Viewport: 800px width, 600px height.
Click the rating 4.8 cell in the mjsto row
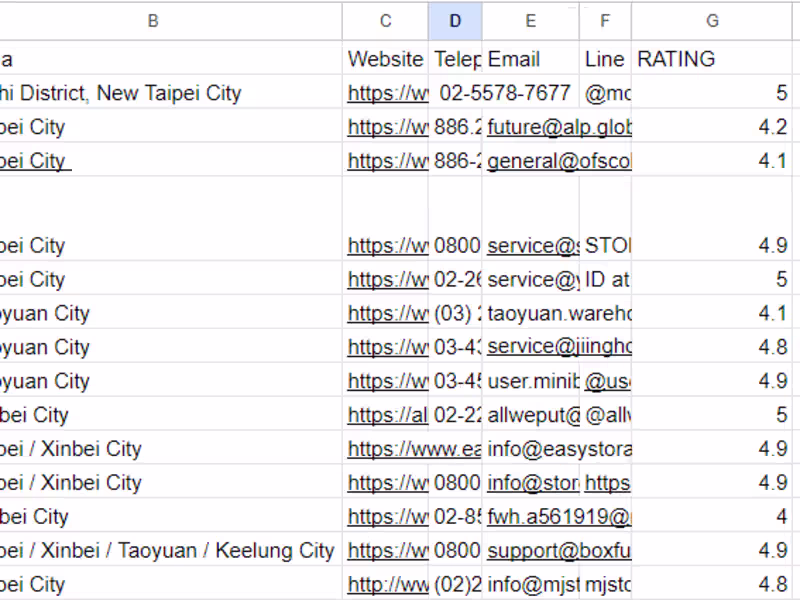pyautogui.click(x=712, y=584)
